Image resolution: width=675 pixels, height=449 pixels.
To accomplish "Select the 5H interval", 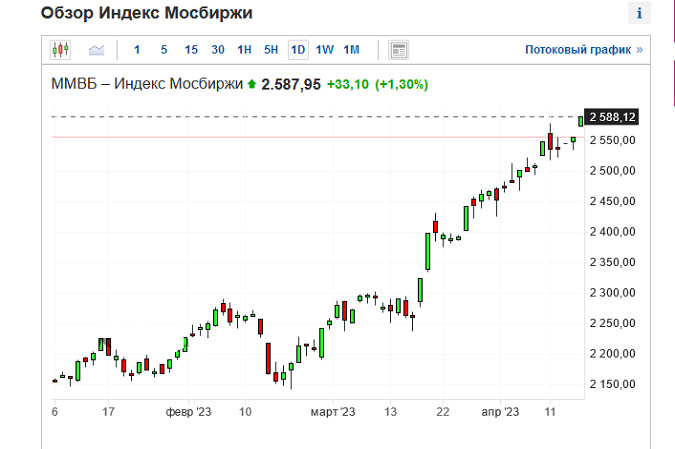I will pyautogui.click(x=271, y=50).
